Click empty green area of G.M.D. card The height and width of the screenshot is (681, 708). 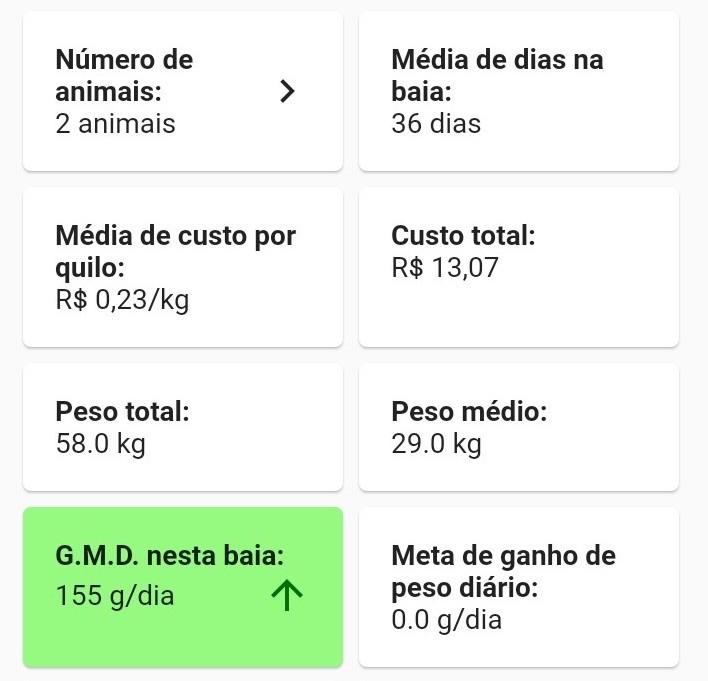pyautogui.click(x=180, y=640)
